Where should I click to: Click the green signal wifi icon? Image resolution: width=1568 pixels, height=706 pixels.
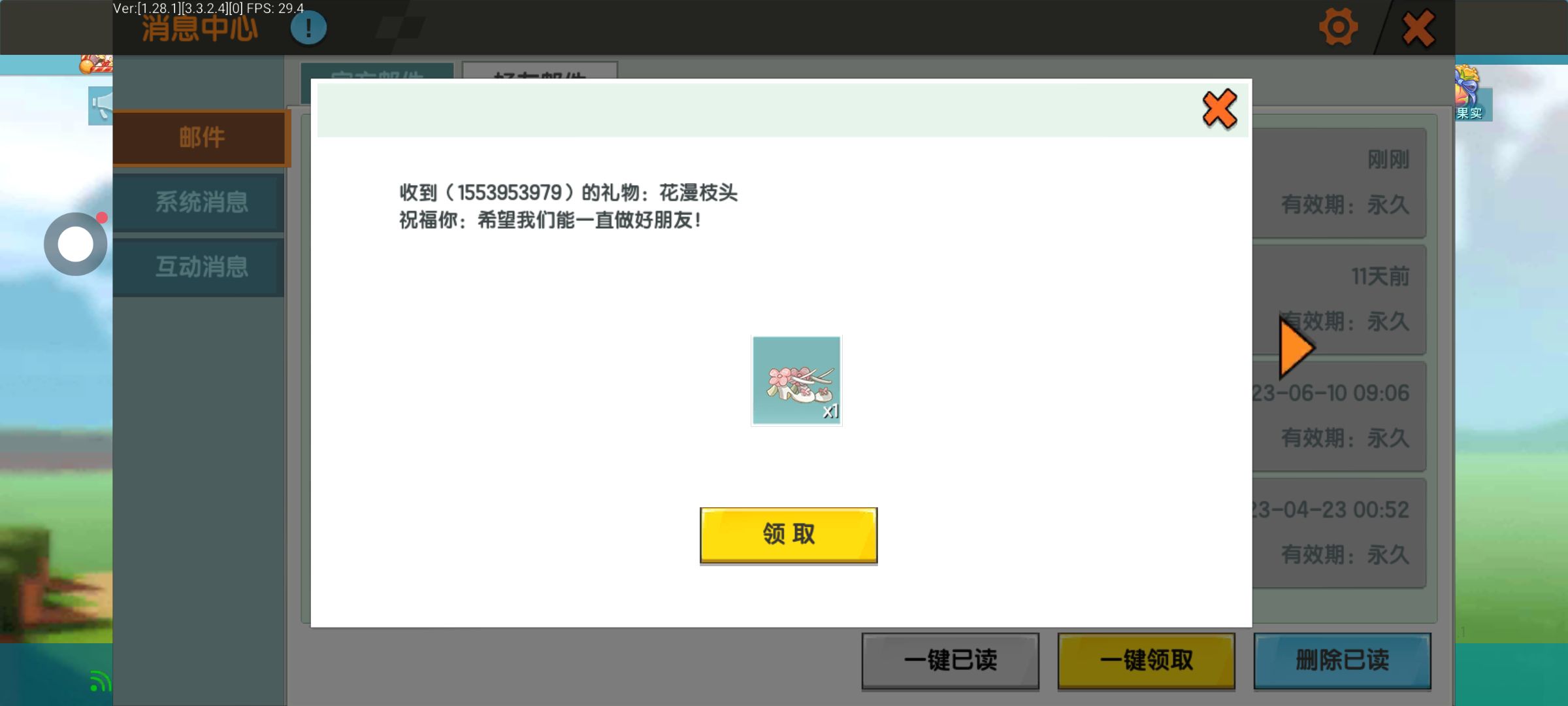[99, 682]
